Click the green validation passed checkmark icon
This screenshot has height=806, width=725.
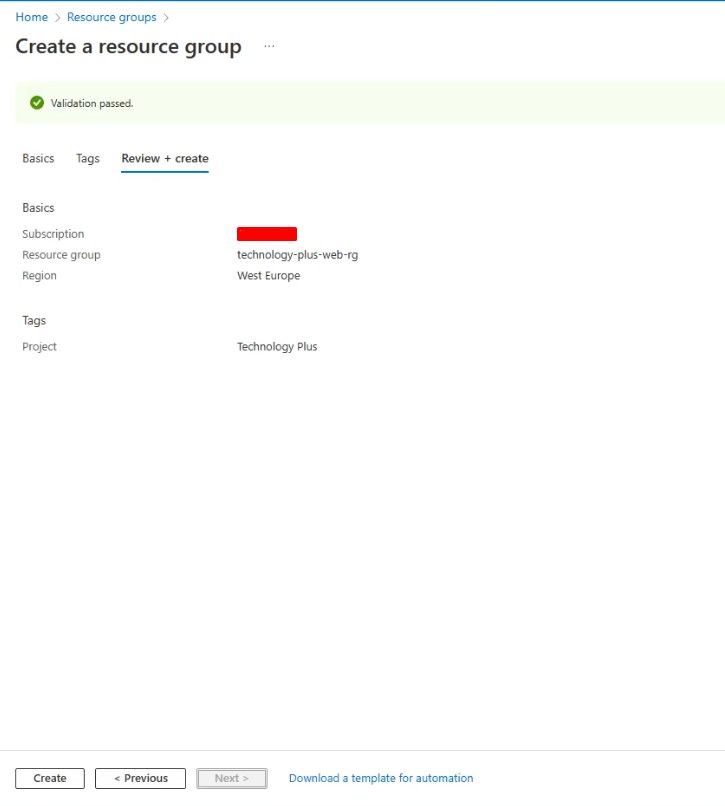(x=37, y=103)
